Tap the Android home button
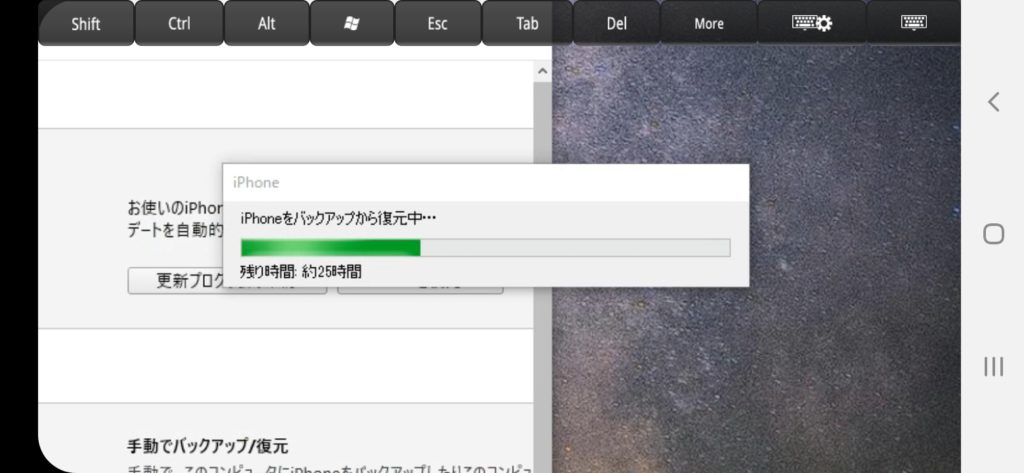The image size is (1024, 473). coord(993,234)
